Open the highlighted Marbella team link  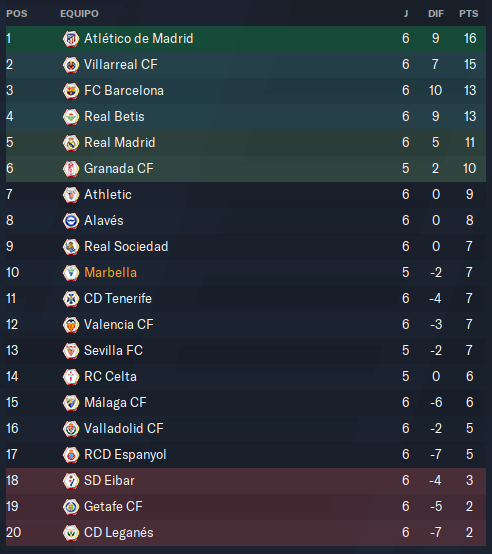111,273
